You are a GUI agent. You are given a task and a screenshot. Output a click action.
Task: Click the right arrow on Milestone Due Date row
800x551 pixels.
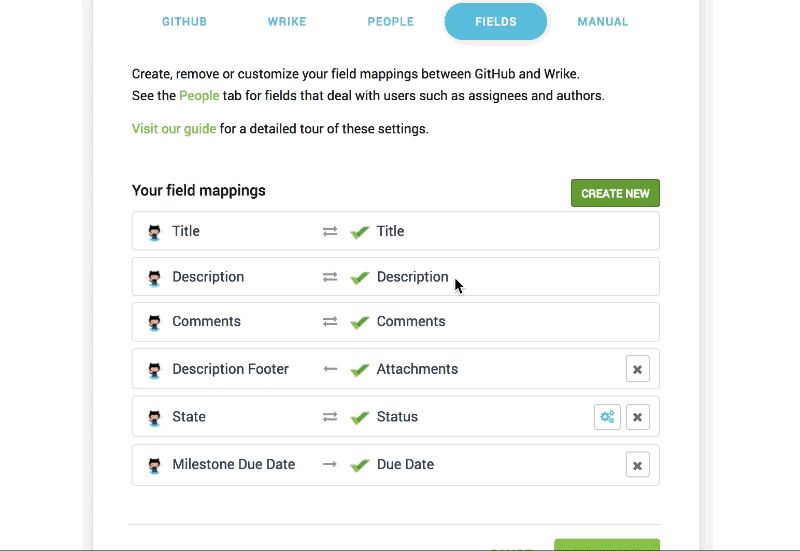pyautogui.click(x=330, y=464)
